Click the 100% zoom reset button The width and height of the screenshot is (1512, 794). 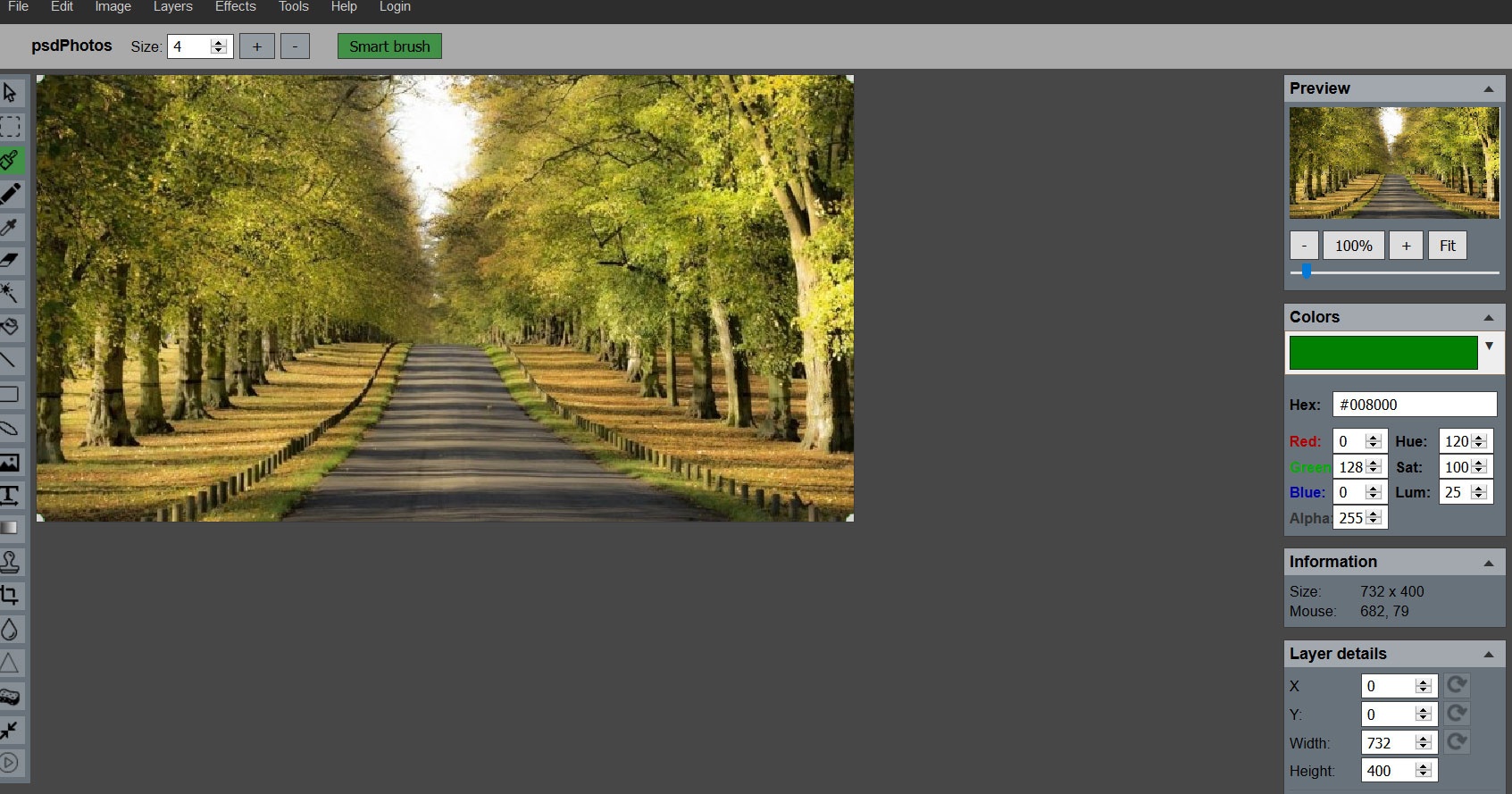pyautogui.click(x=1354, y=246)
